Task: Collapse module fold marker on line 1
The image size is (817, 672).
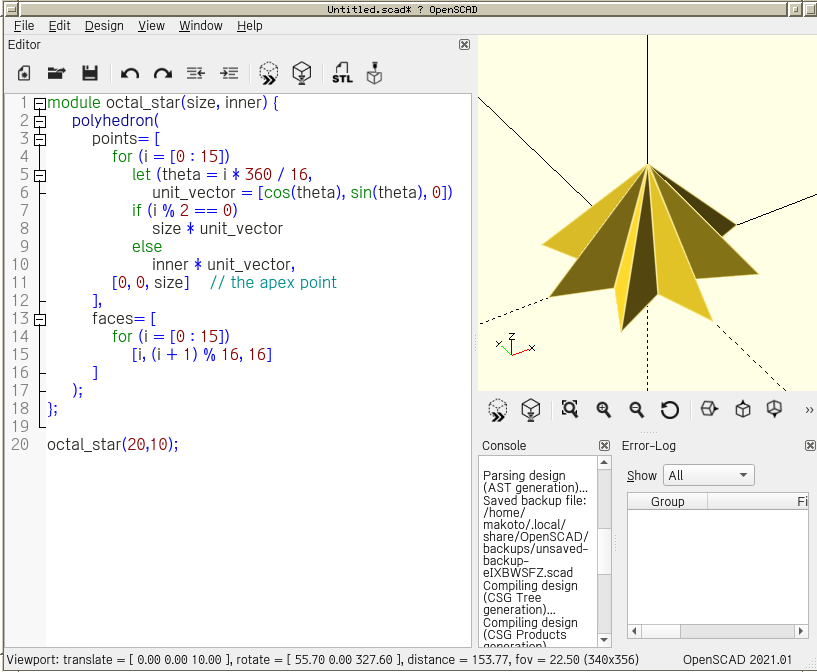Action: 40,104
